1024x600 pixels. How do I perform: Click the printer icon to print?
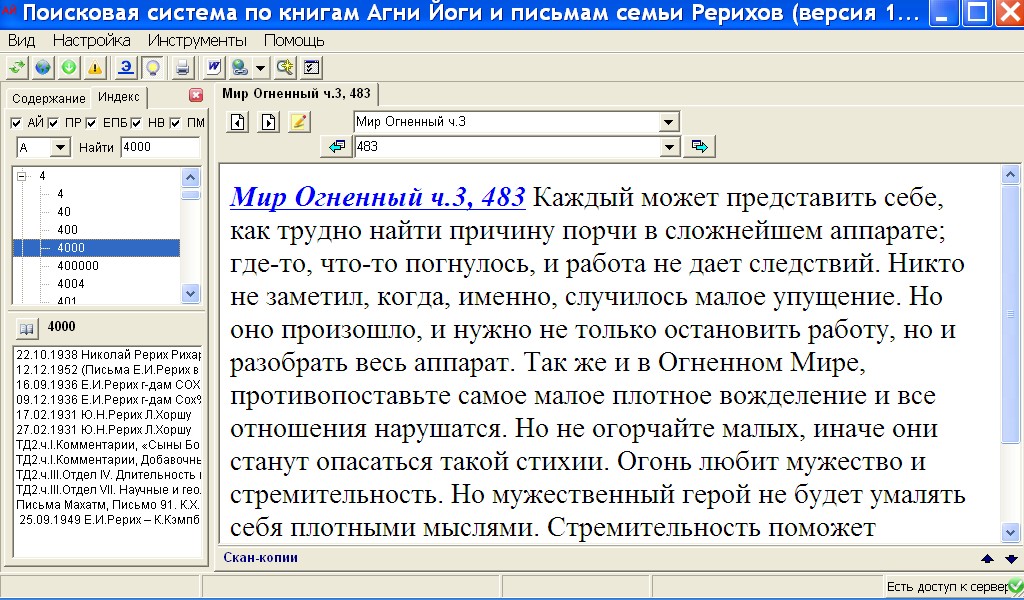tap(182, 68)
